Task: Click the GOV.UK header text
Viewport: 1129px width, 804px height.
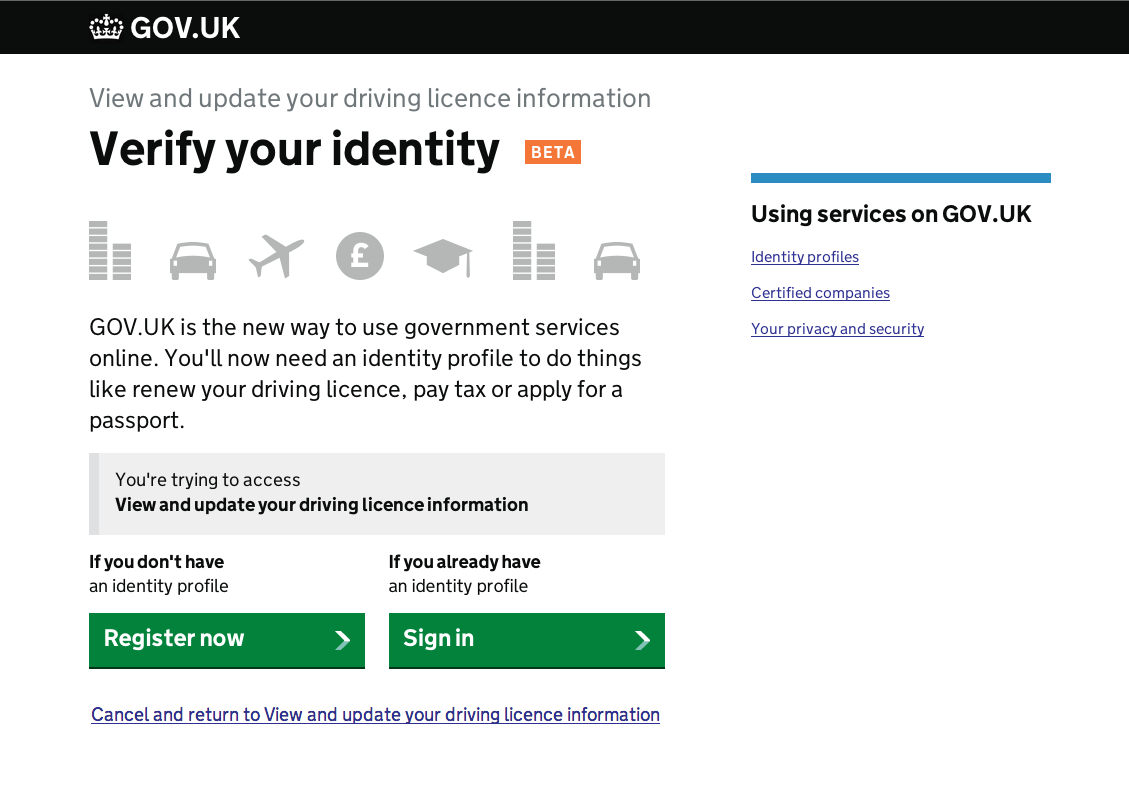Action: (x=185, y=28)
